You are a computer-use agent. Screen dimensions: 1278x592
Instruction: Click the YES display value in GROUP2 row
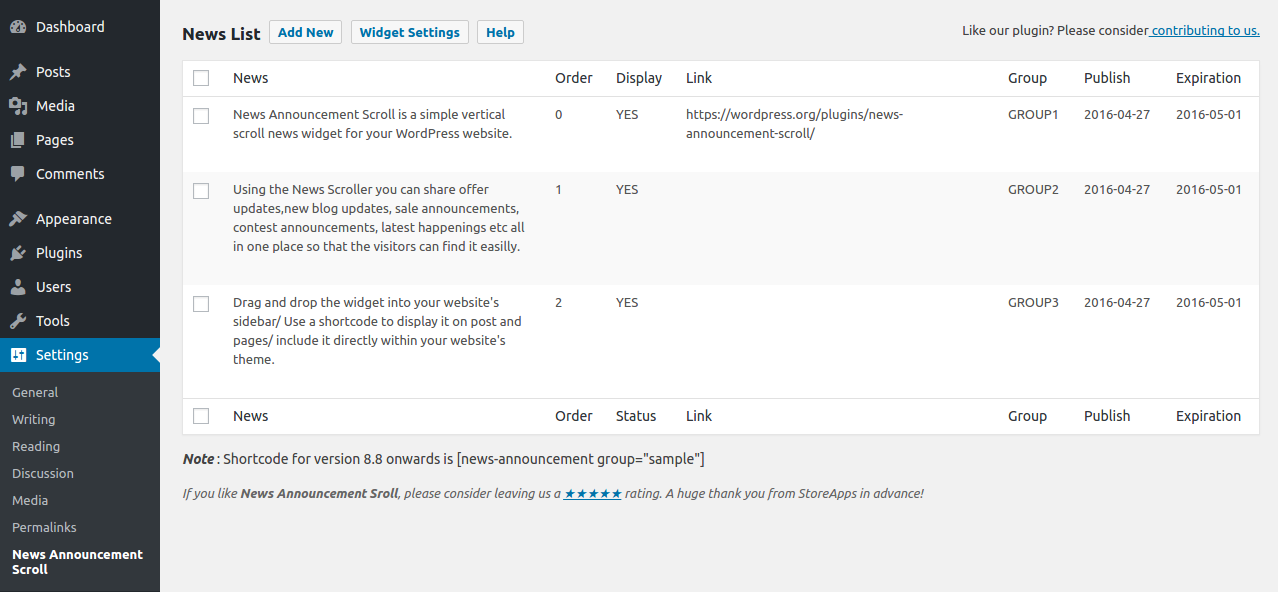pyautogui.click(x=627, y=190)
